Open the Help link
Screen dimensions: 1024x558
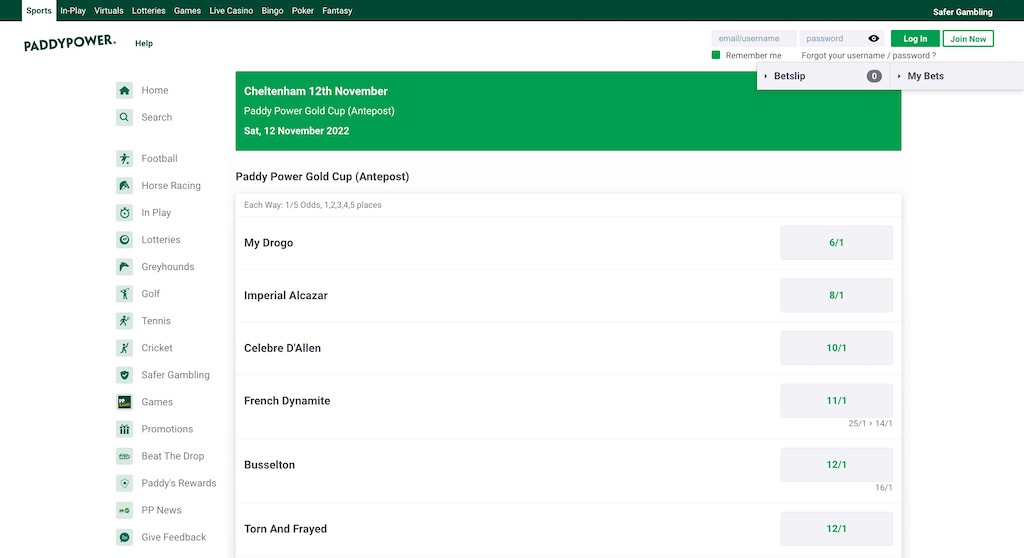[x=144, y=43]
